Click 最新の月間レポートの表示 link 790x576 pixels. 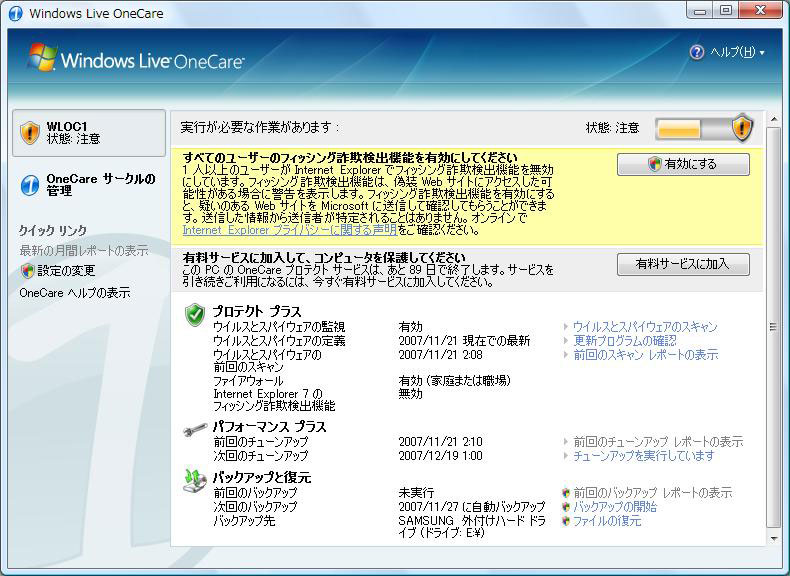(84, 250)
